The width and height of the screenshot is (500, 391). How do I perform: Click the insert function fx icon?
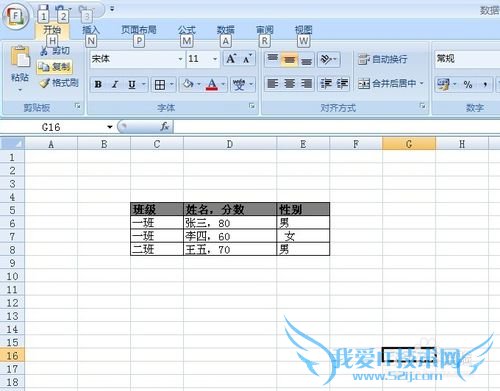(x=165, y=127)
